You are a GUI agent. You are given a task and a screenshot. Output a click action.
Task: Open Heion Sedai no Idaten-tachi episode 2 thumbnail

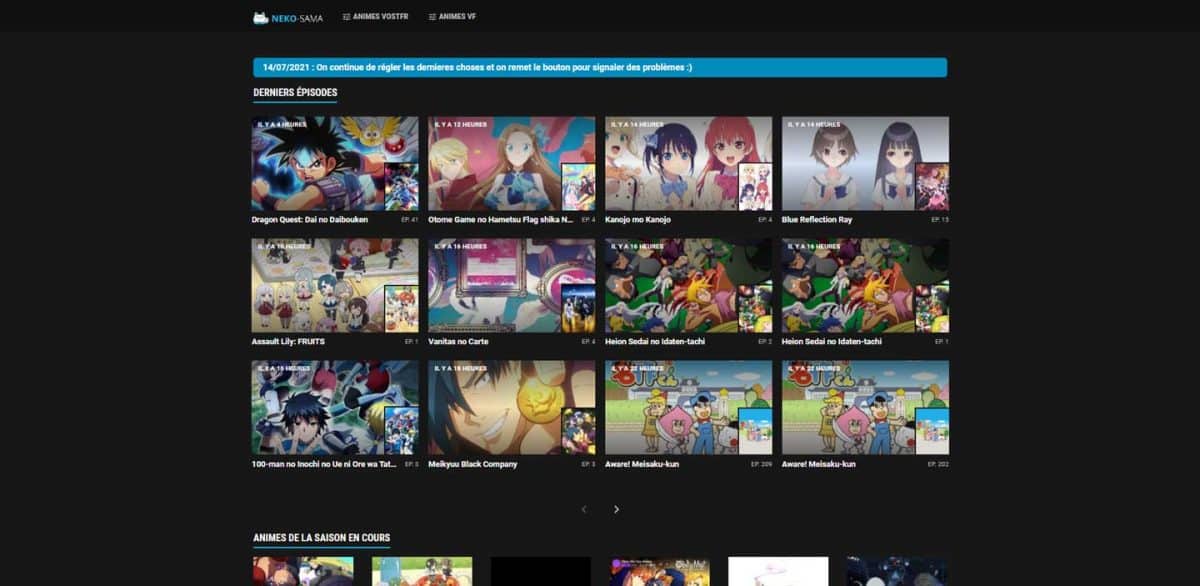[689, 285]
